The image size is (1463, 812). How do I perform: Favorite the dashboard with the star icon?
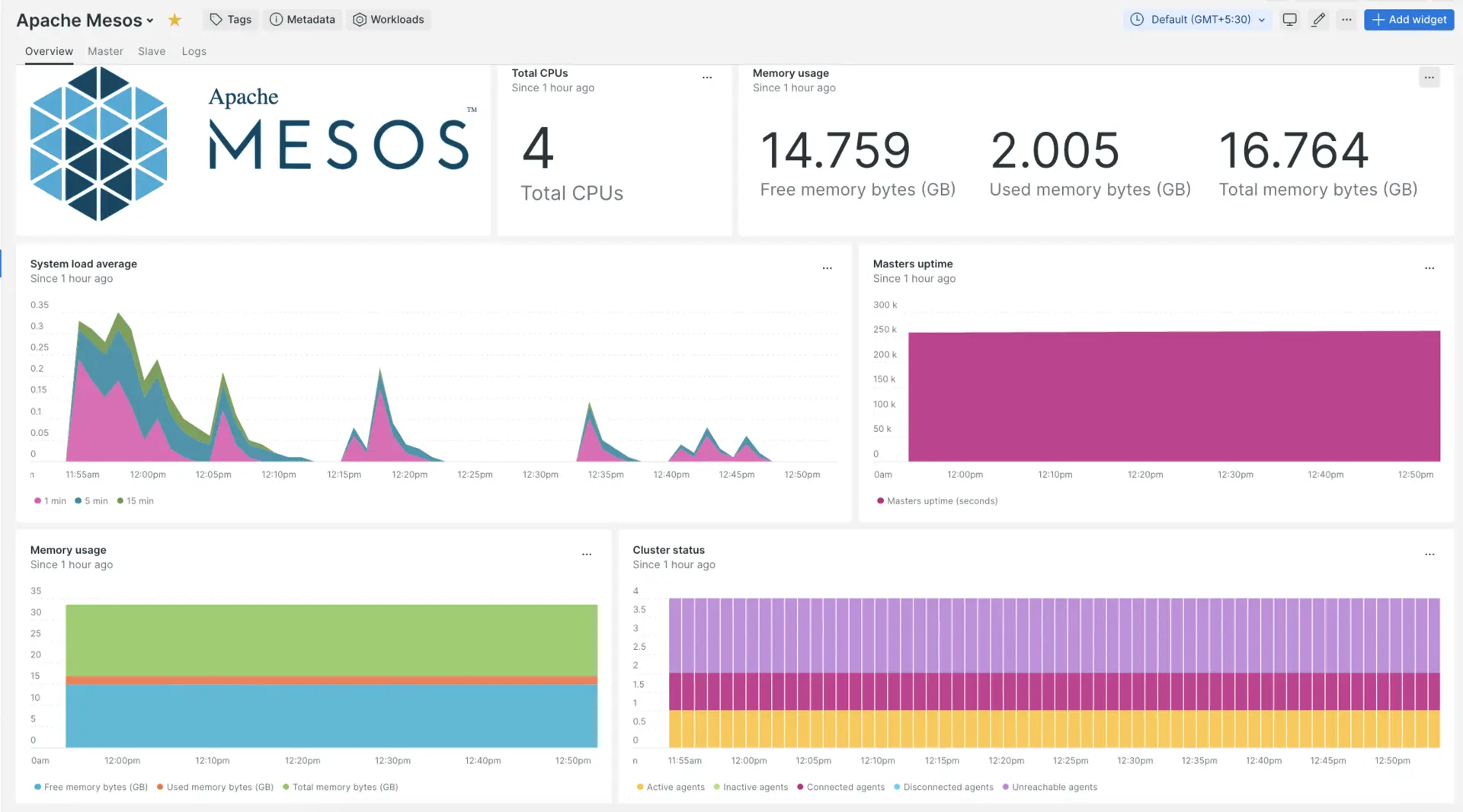click(x=174, y=20)
